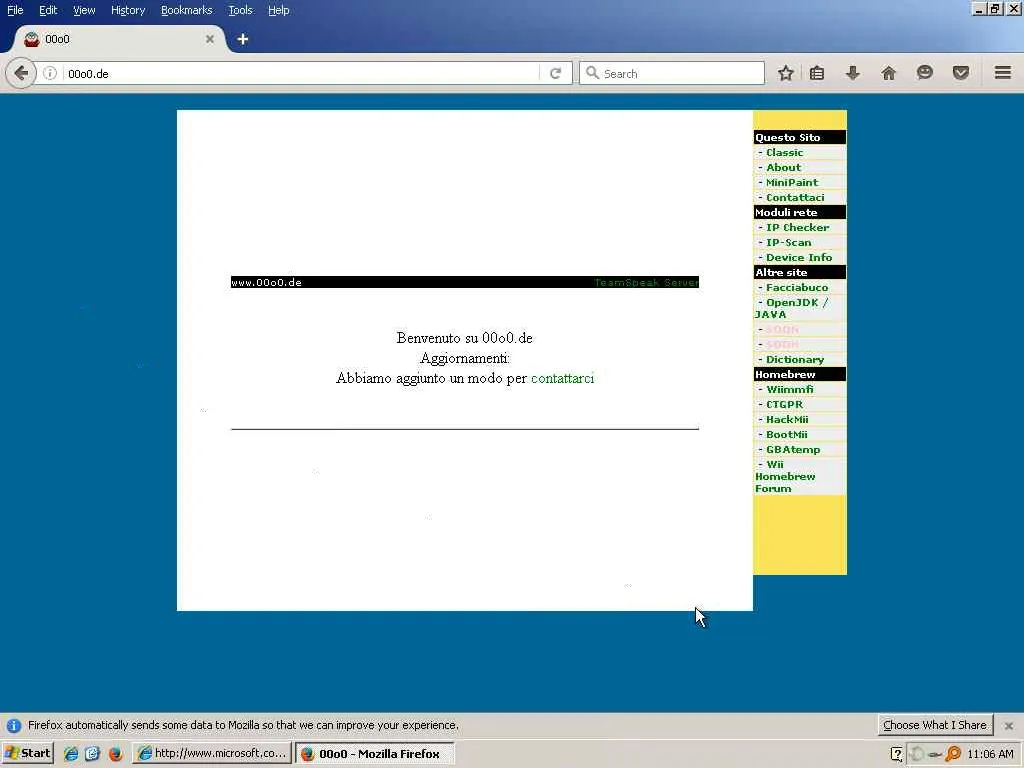This screenshot has width=1024, height=768.
Task: Open the Contattaci sidebar link
Action: pos(795,197)
